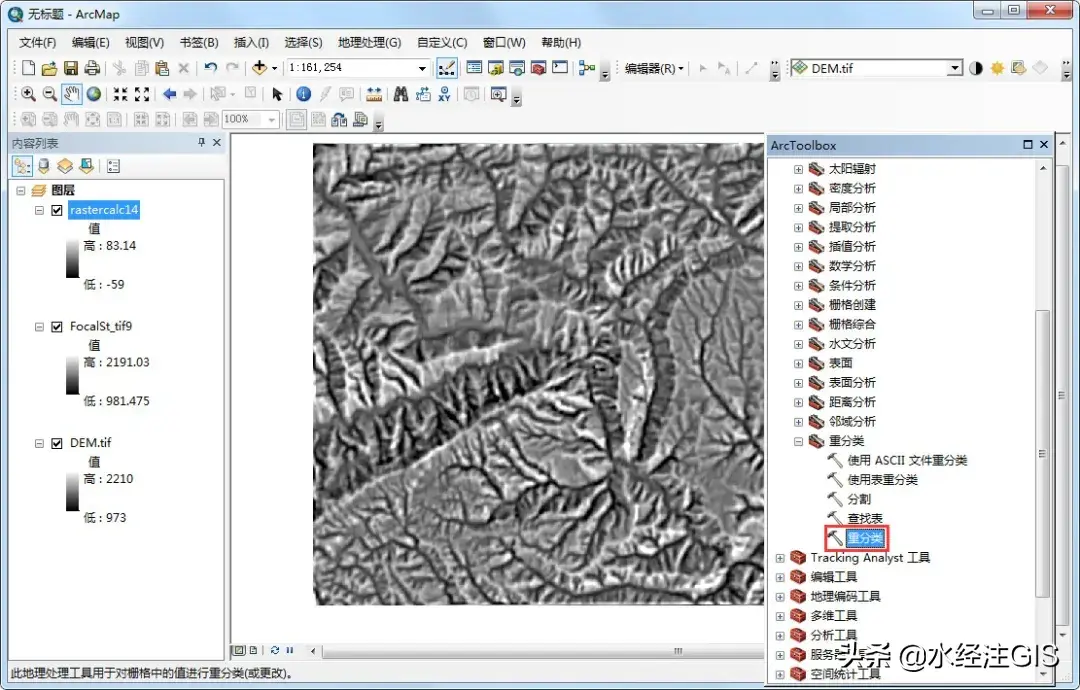Open the 地理处理(G) menu
The width and height of the screenshot is (1080, 690).
[369, 42]
